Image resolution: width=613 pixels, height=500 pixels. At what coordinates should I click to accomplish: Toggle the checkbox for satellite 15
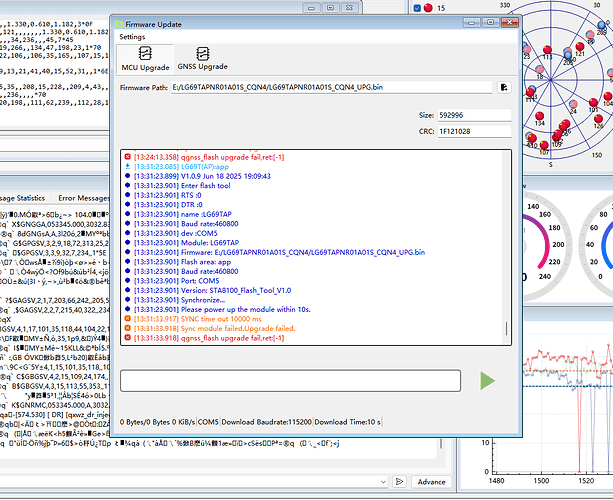pos(417,7)
